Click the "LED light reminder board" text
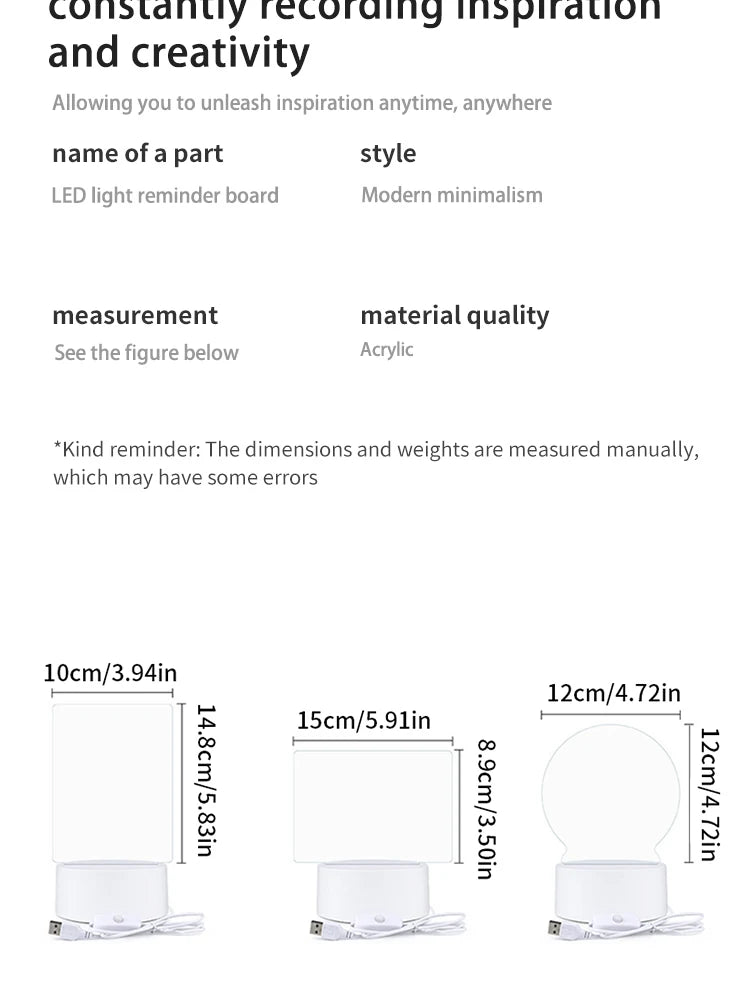750x1000 pixels. point(165,196)
